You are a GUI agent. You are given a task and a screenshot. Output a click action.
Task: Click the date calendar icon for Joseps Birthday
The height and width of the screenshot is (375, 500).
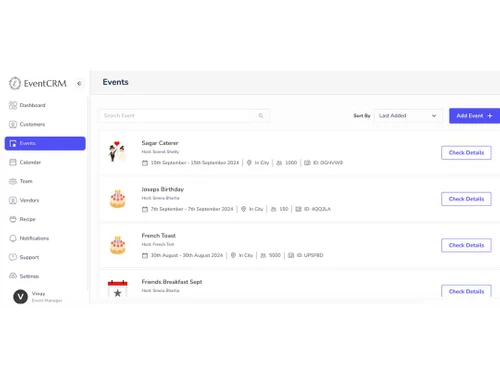(145, 209)
